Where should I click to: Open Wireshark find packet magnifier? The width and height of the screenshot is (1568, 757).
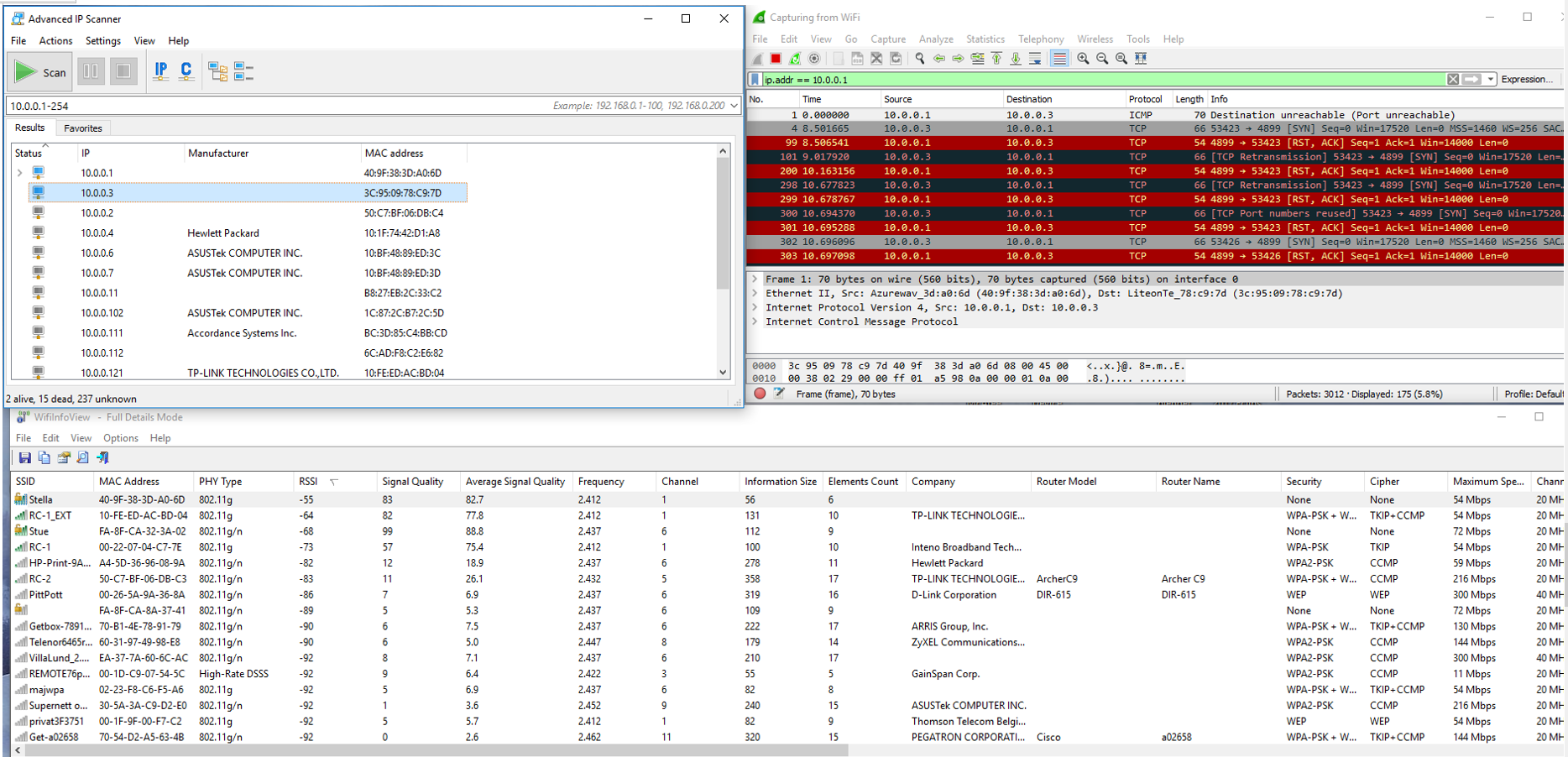pos(920,59)
